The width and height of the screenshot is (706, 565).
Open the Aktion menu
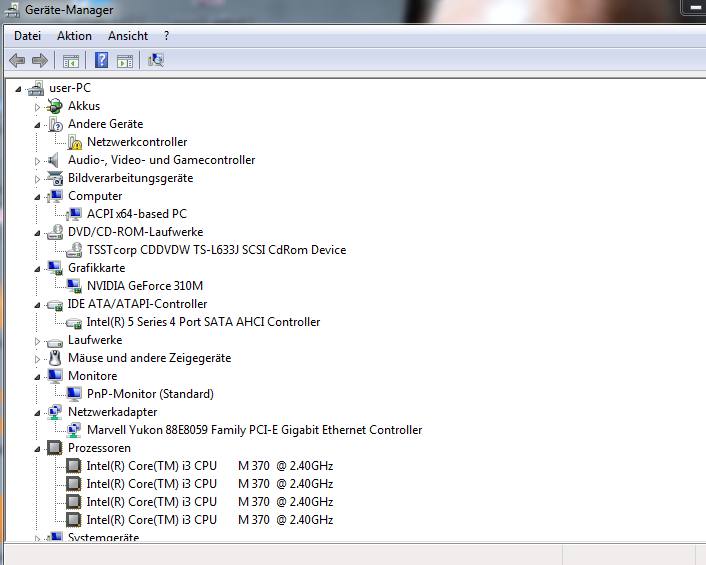74,36
